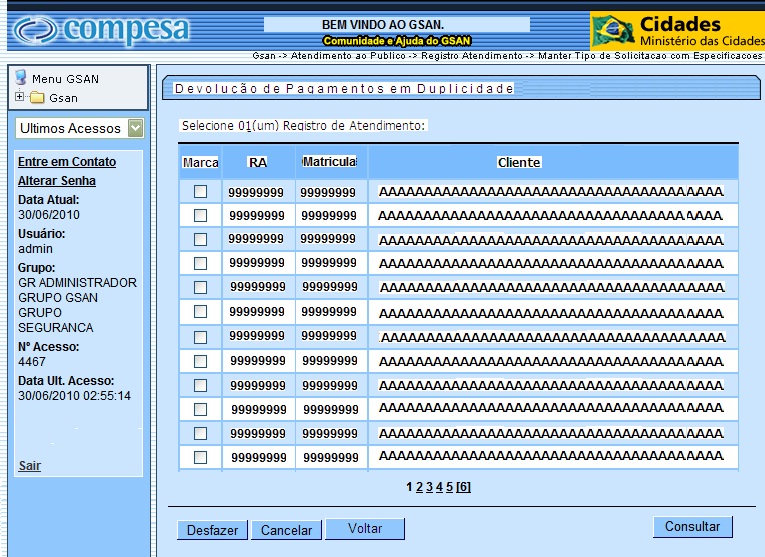Click the Consultar button
Image resolution: width=765 pixels, height=557 pixels.
[693, 527]
